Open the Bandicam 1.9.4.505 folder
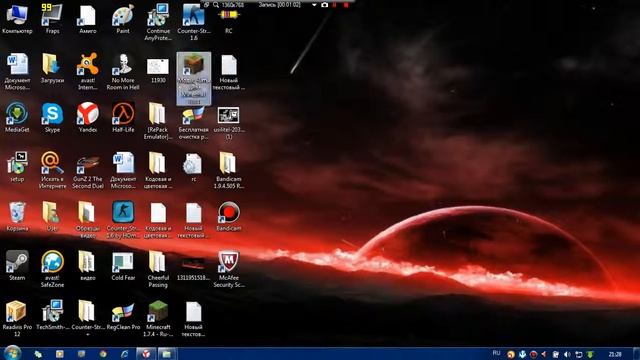The image size is (640, 360). (x=229, y=170)
